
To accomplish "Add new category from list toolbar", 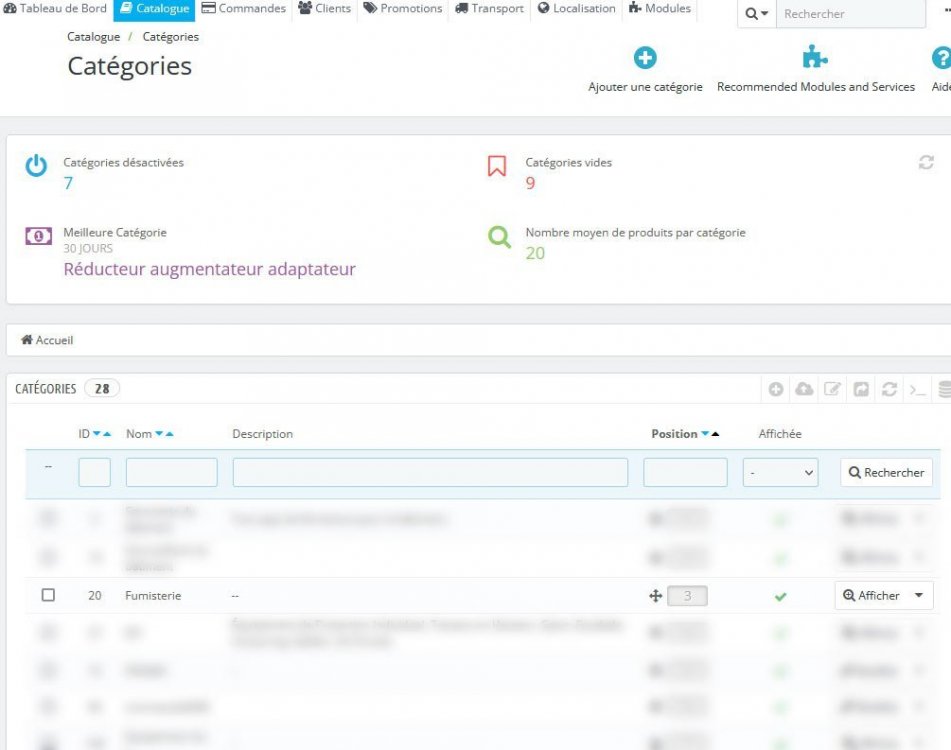I will coord(776,389).
